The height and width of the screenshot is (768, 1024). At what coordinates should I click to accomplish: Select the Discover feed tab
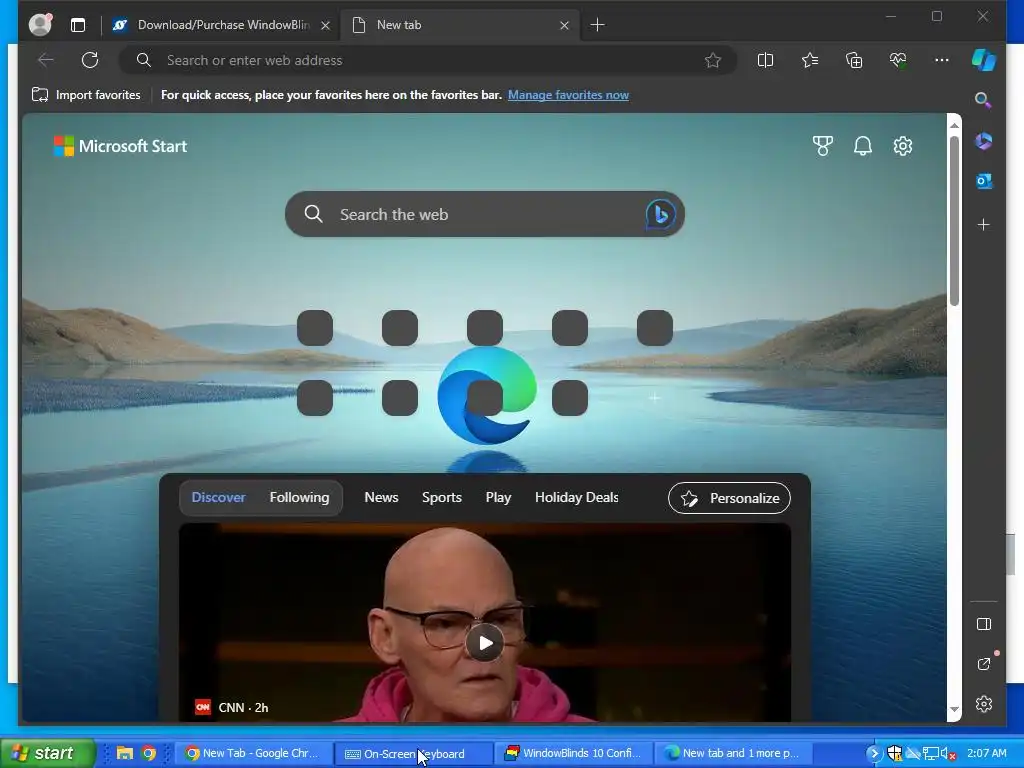coord(218,498)
